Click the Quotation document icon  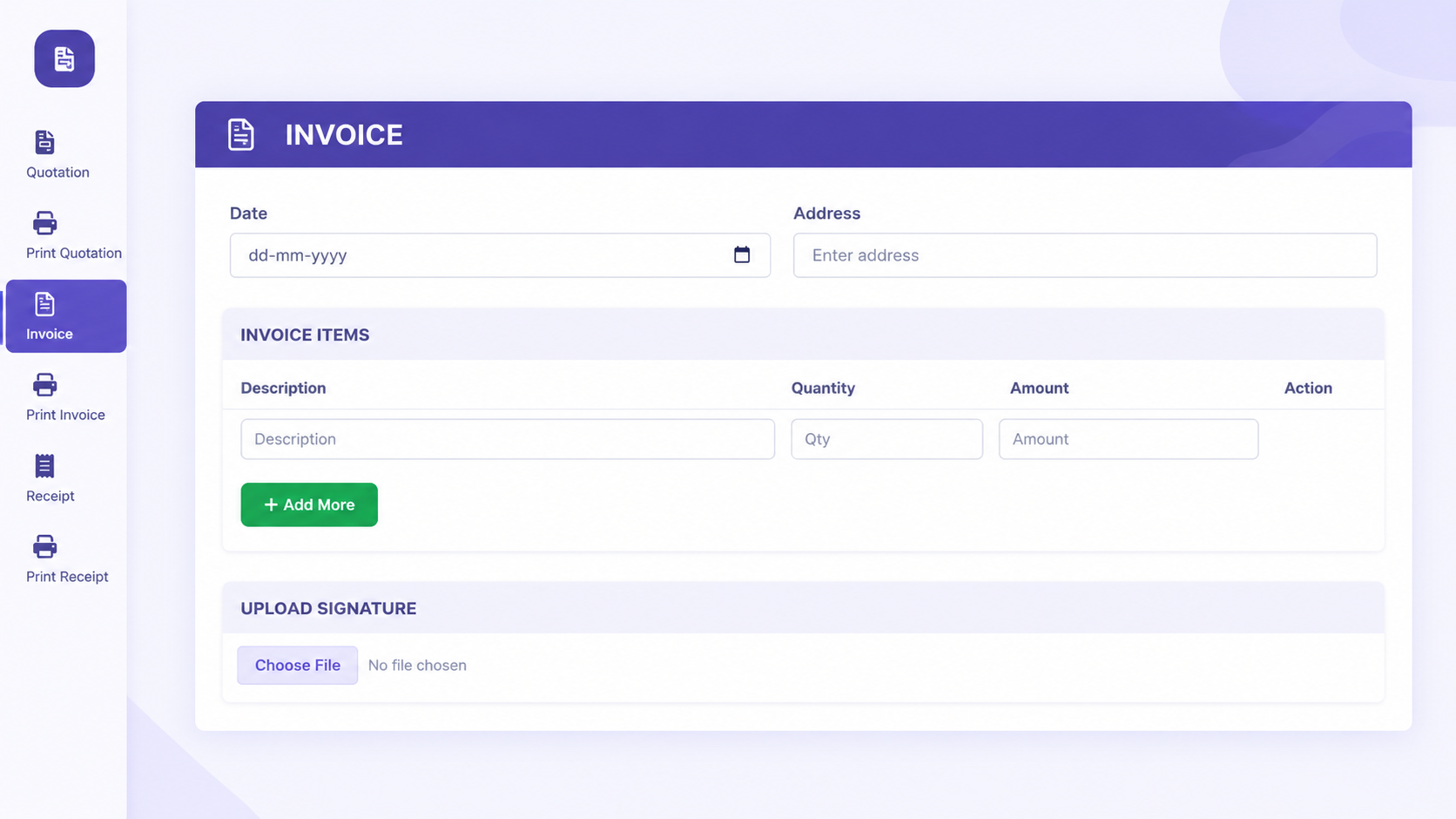click(x=44, y=142)
